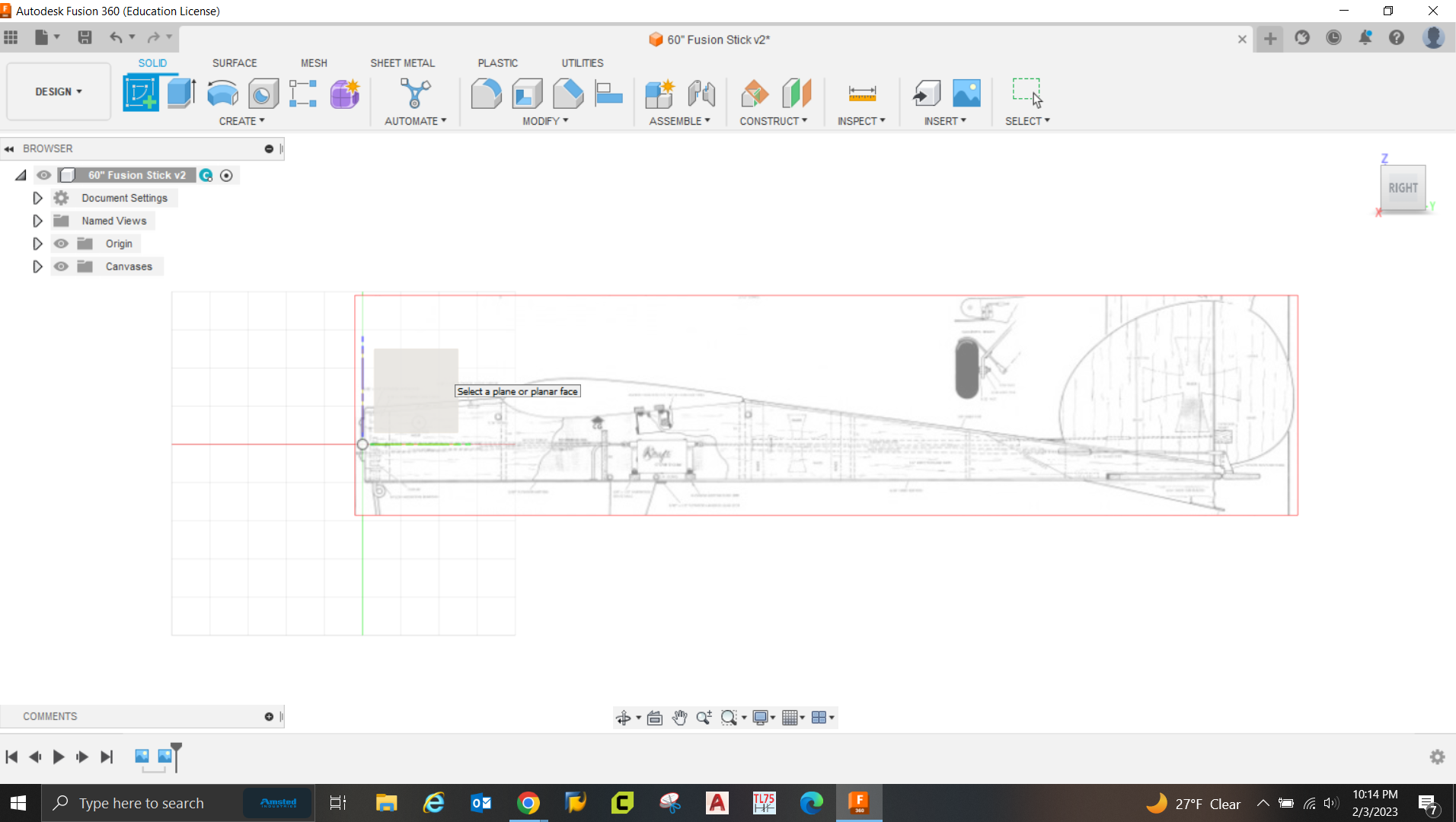Screen dimensions: 1456x822
Task: Expand the Document Settings node
Action: click(37, 198)
